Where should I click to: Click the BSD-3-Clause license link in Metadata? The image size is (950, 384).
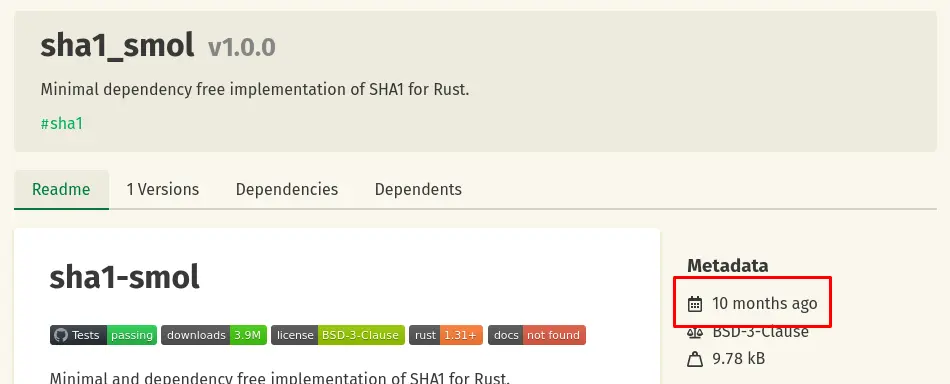[760, 332]
